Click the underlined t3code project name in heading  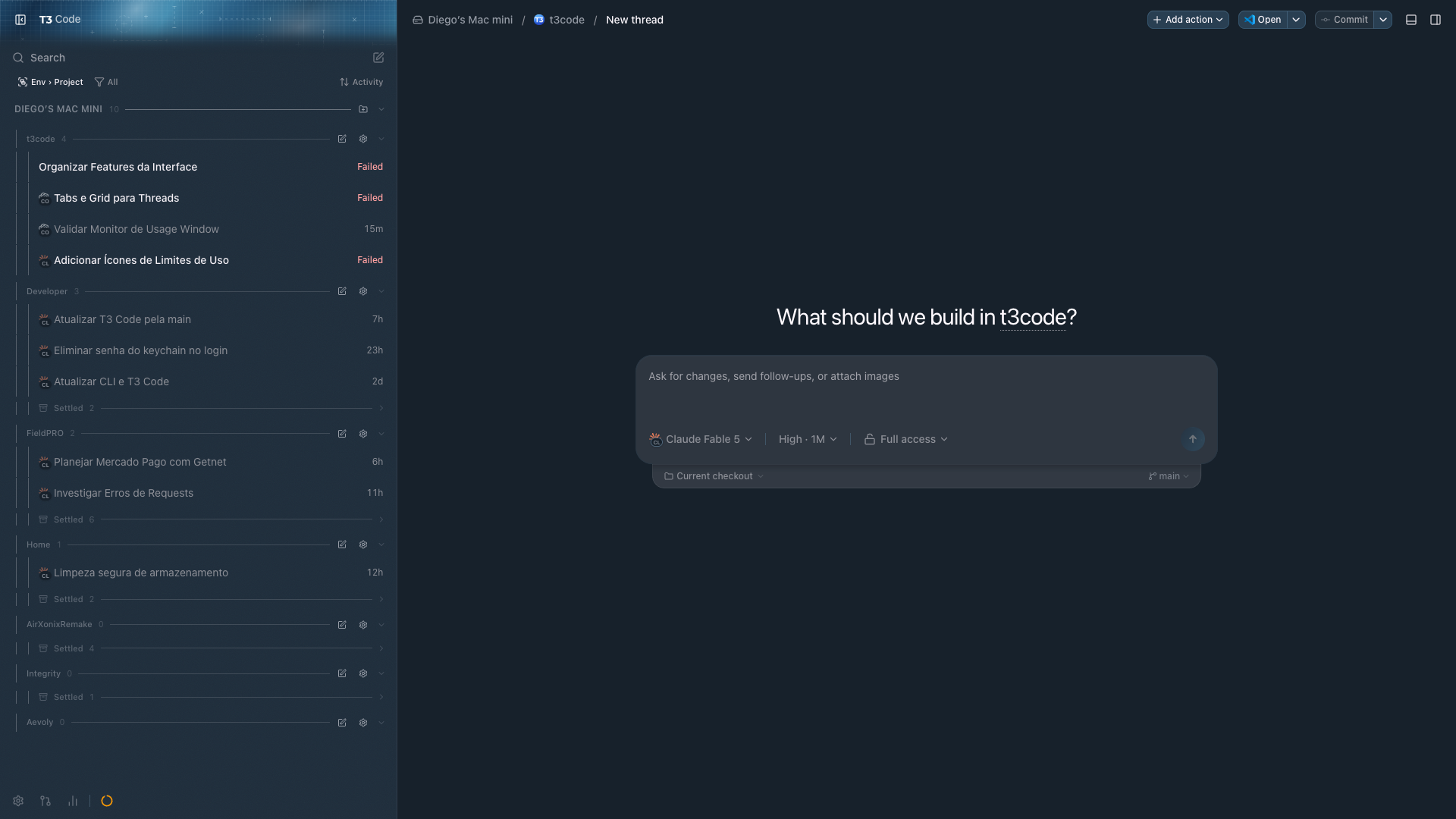pyautogui.click(x=1033, y=317)
